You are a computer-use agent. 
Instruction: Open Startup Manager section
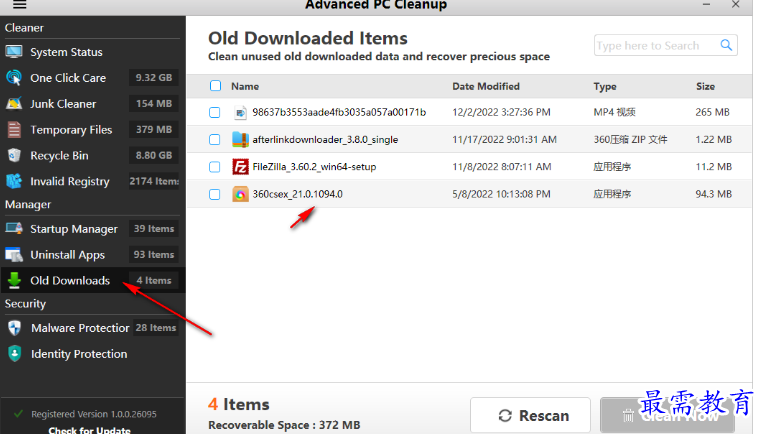tap(92, 228)
